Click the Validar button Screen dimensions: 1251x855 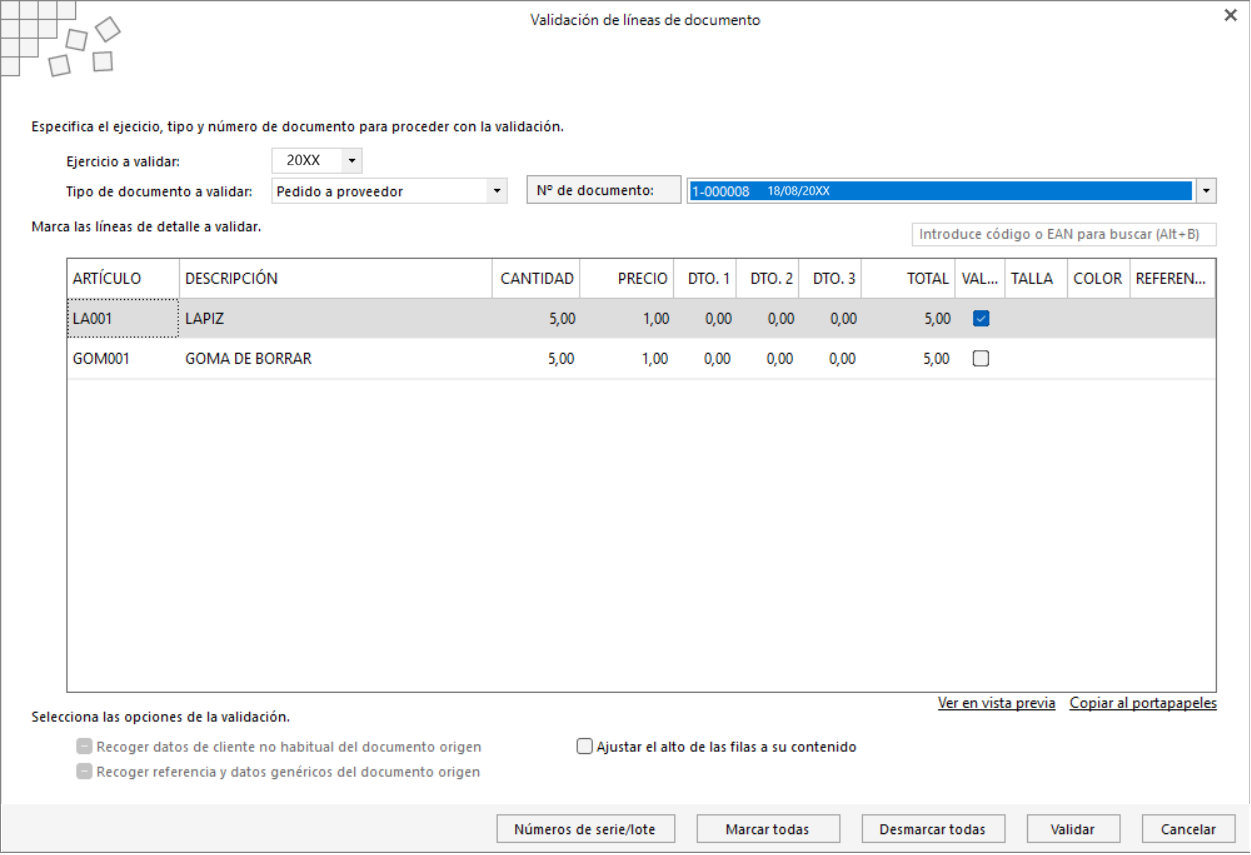1073,829
